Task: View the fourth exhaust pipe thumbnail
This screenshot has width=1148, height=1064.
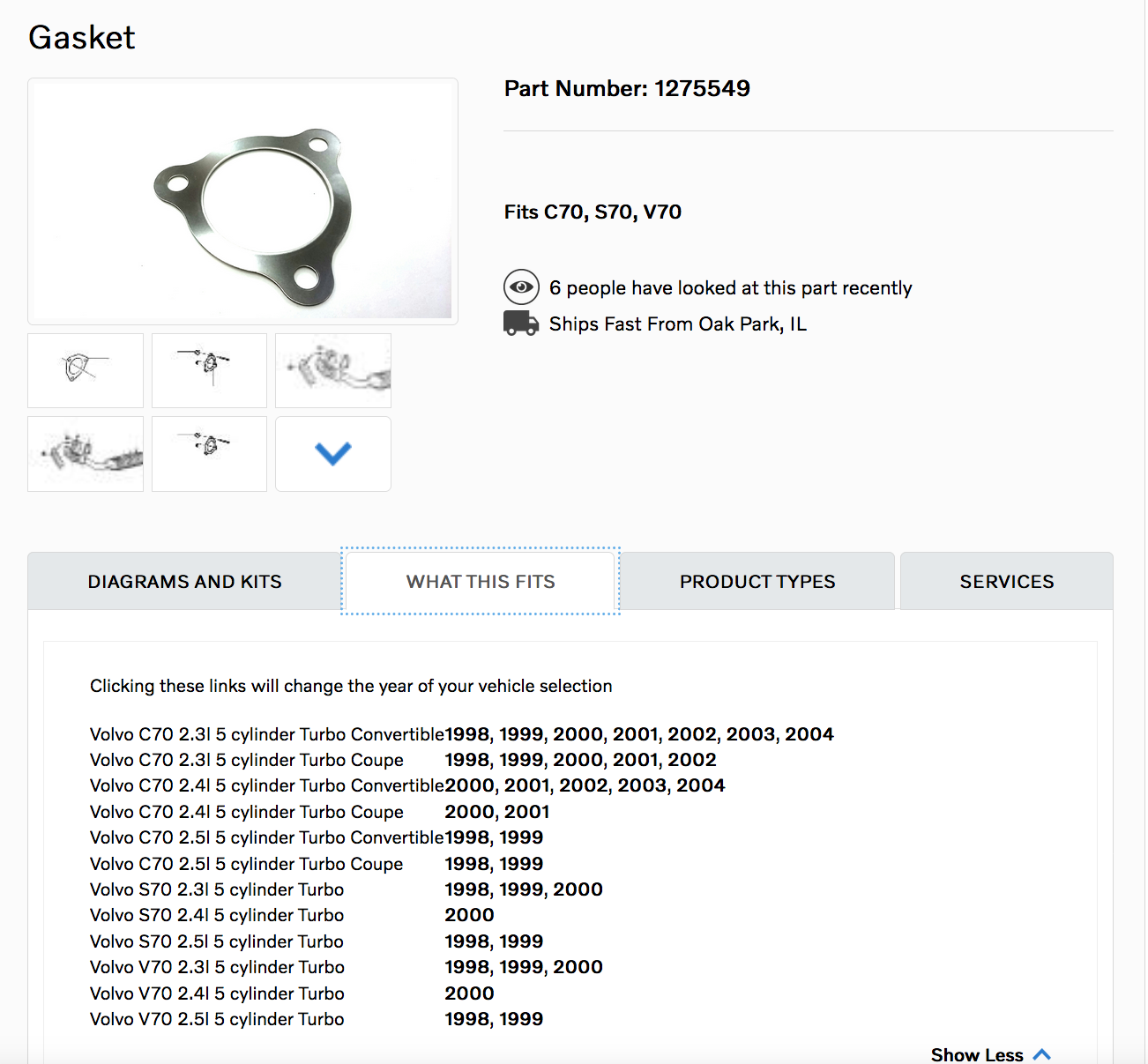Action: tap(86, 454)
